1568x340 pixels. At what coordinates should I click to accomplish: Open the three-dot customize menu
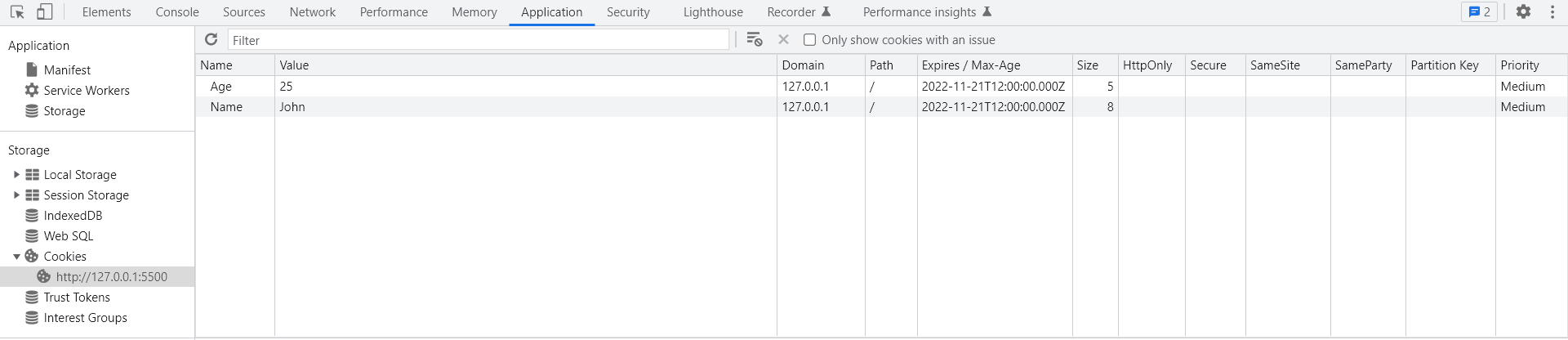(1552, 12)
